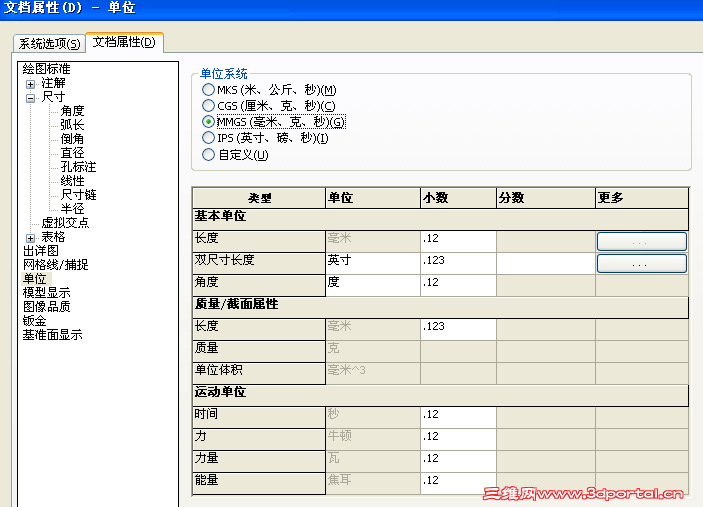
Task: Edit decimals .123 for 双尺寸长度
Action: click(x=459, y=263)
